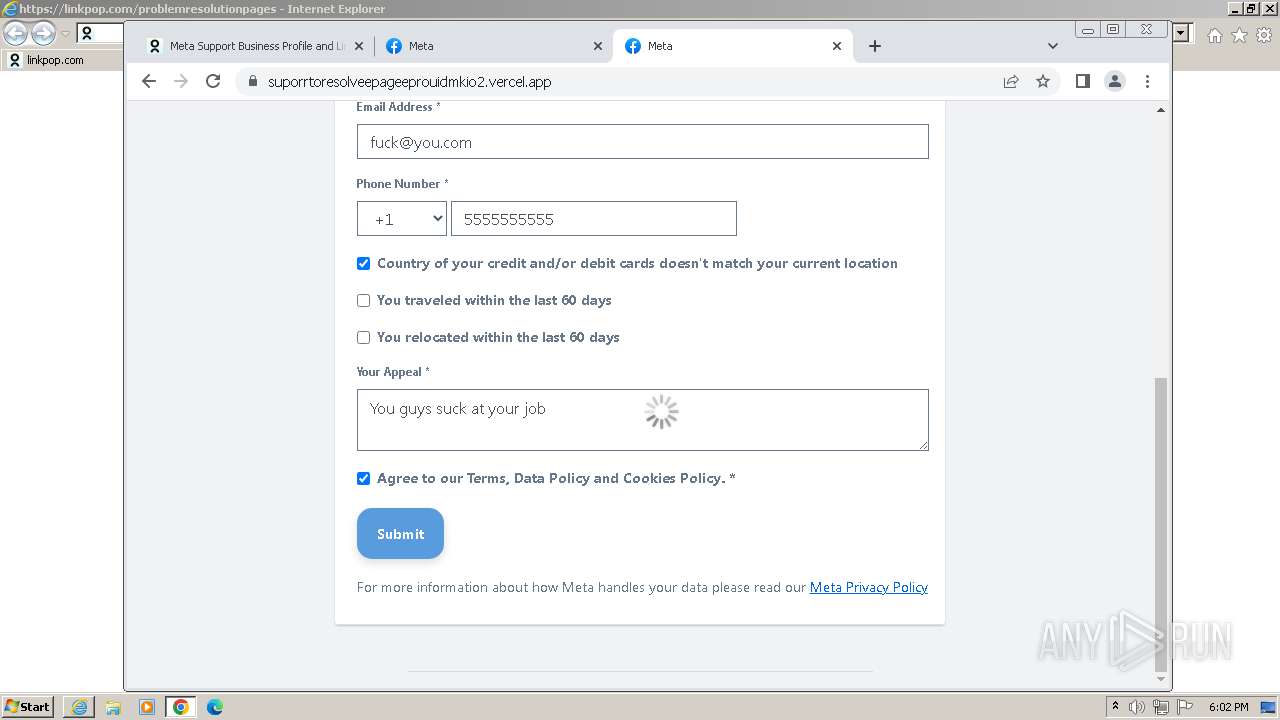Open the Chrome profile avatar

(x=1115, y=82)
